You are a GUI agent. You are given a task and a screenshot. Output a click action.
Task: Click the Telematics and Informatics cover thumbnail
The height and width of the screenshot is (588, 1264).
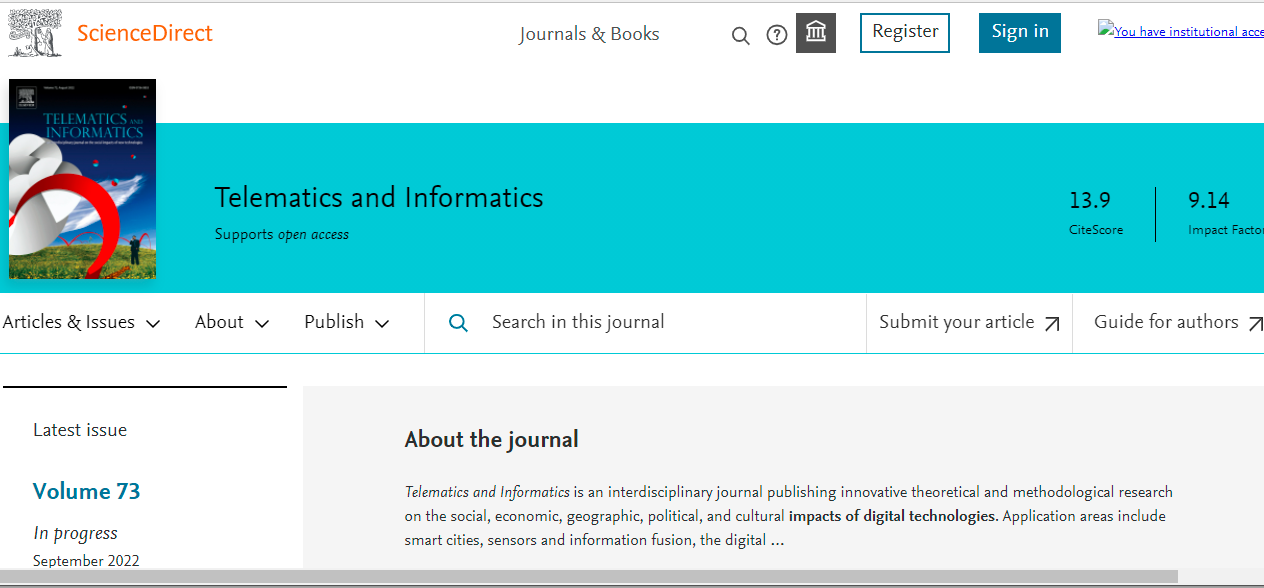click(82, 179)
